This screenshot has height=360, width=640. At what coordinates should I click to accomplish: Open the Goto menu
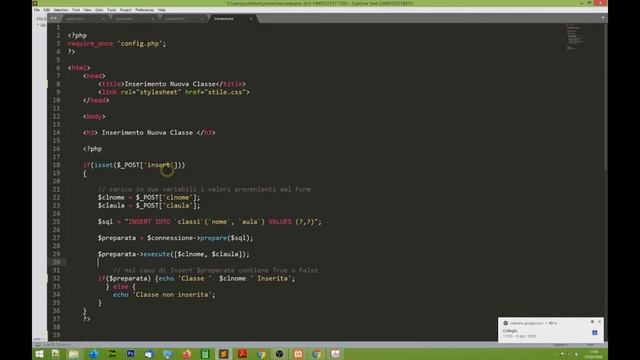pos(99,10)
